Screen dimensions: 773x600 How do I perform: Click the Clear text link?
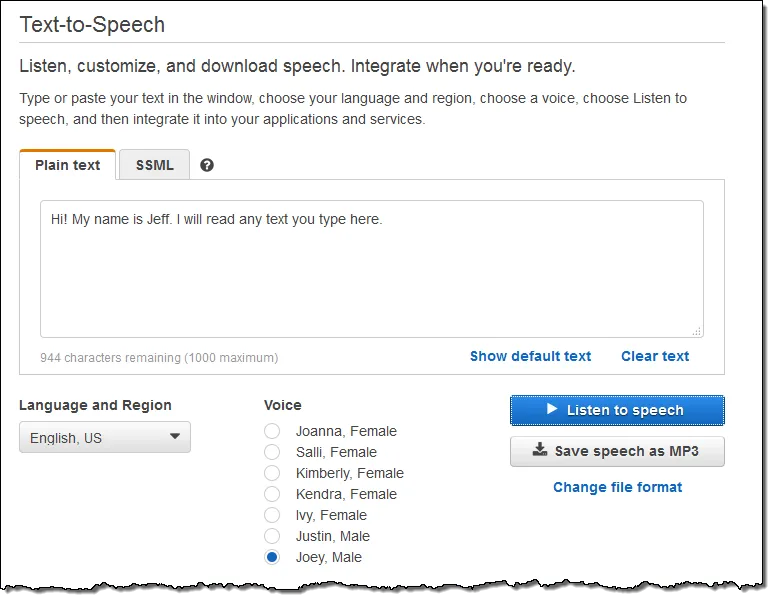655,356
